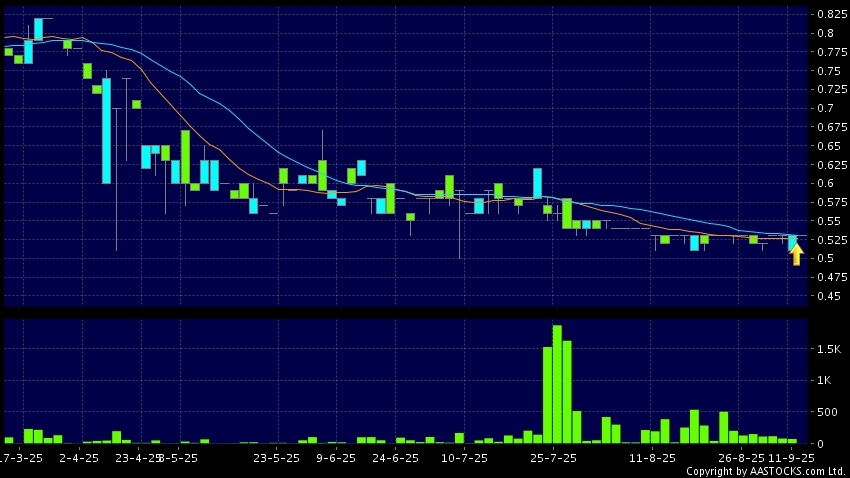Select the tall cyan candlestick in early April
This screenshot has width=850, height=478.
click(106, 131)
